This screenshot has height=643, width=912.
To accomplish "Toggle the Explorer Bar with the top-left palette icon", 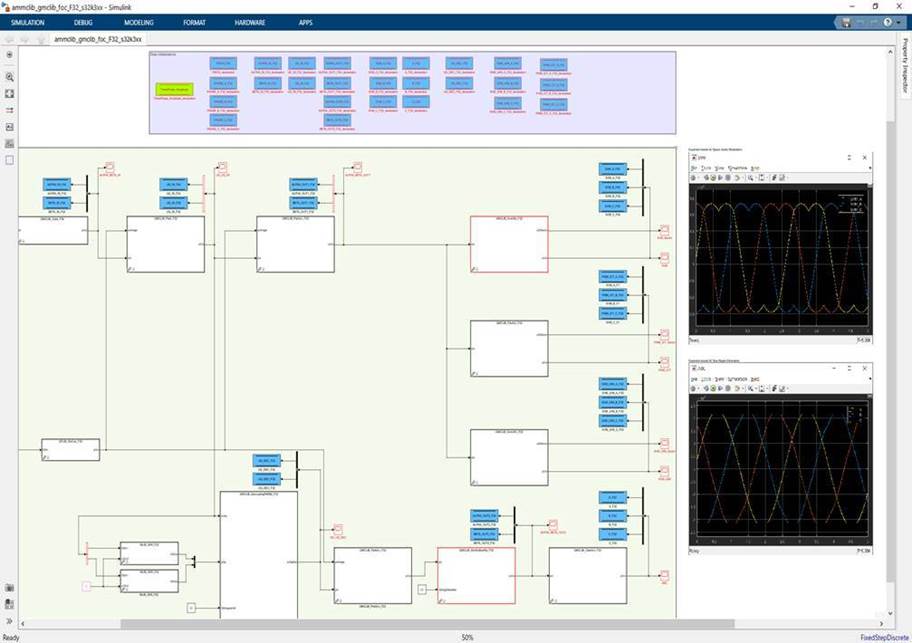I will pyautogui.click(x=9, y=55).
